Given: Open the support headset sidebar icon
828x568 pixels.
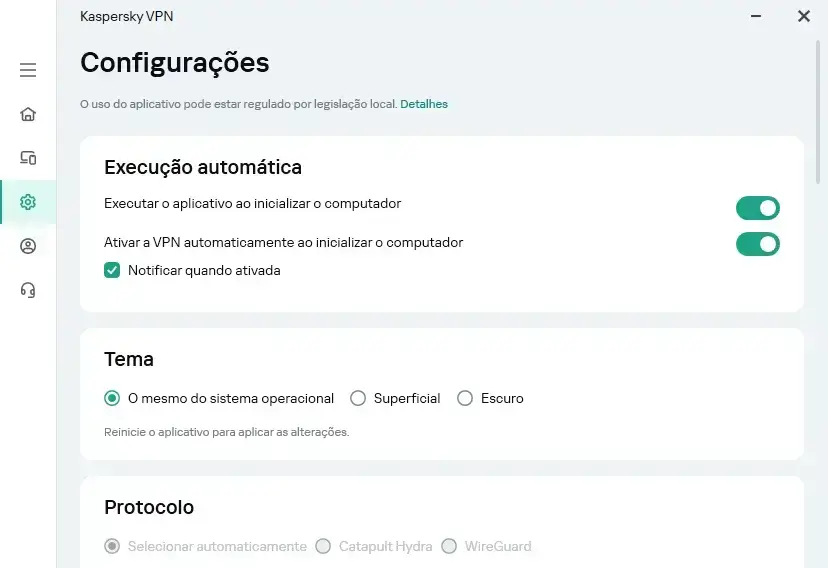Looking at the screenshot, I should [x=28, y=290].
